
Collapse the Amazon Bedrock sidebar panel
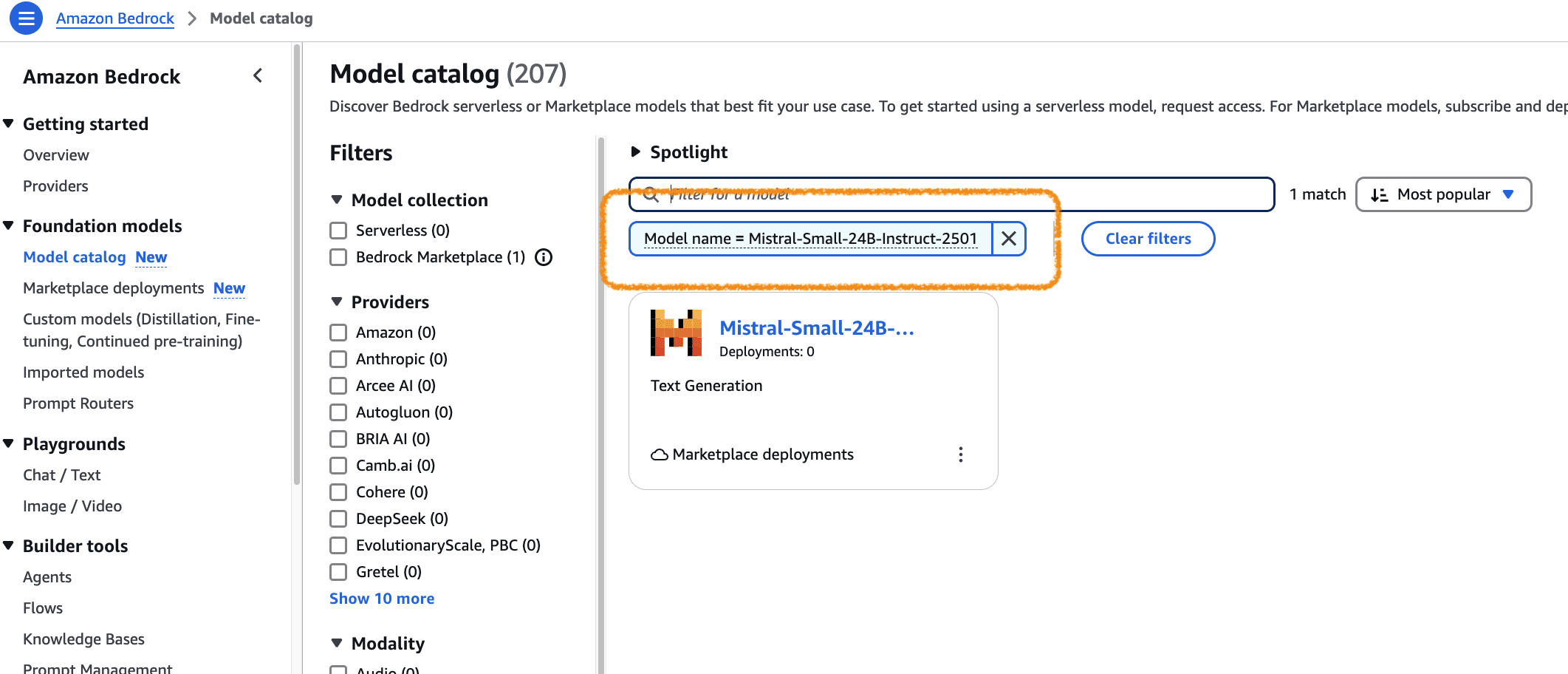(x=258, y=75)
